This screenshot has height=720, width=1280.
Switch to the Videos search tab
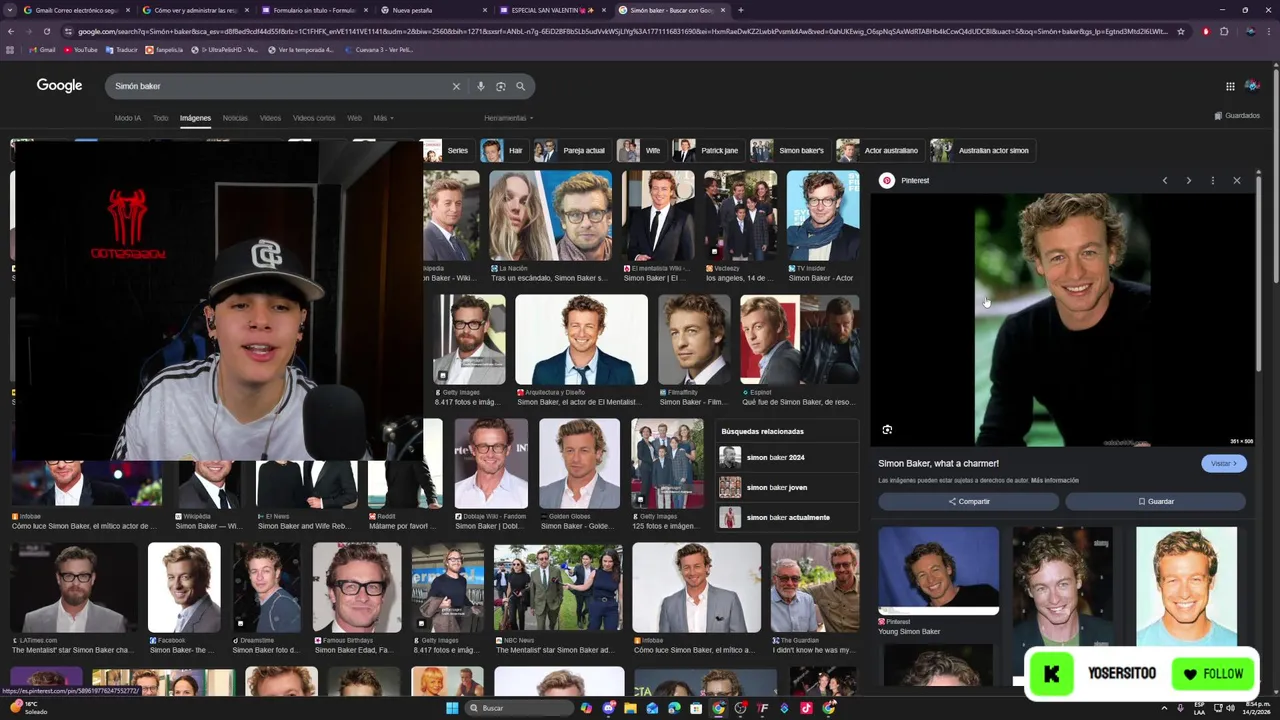(x=270, y=118)
